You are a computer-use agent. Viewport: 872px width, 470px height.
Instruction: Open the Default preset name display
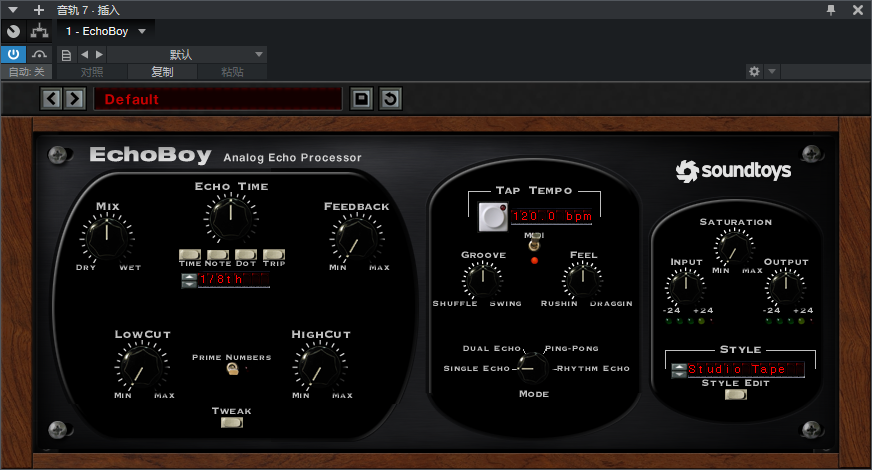pyautogui.click(x=217, y=99)
